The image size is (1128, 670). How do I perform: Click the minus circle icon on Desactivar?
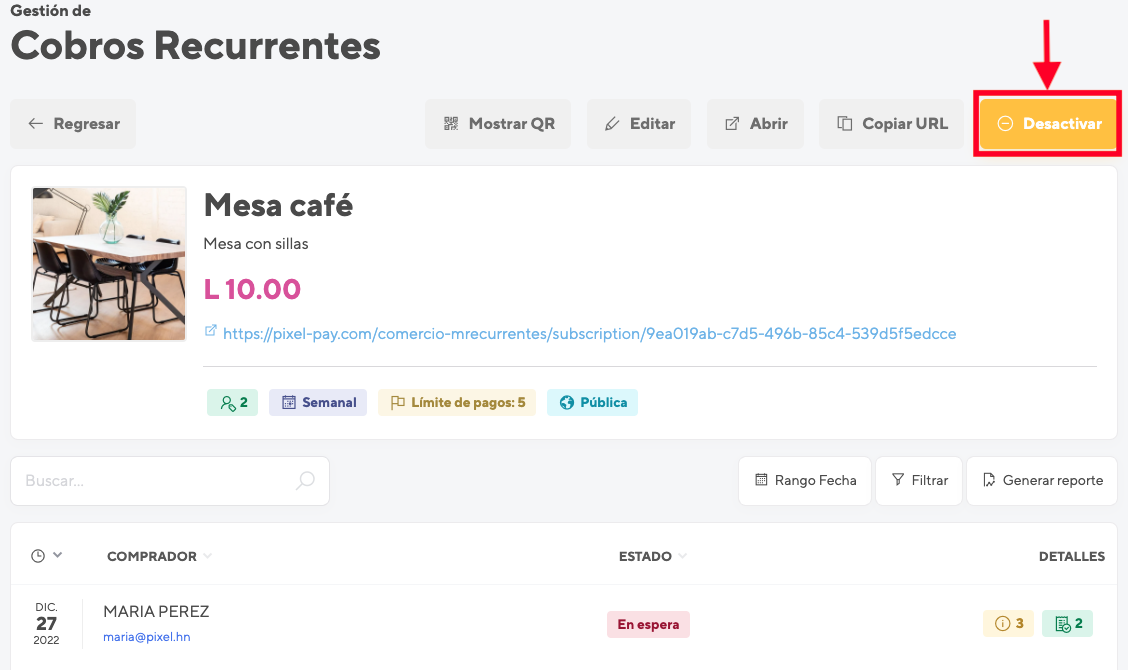1006,124
